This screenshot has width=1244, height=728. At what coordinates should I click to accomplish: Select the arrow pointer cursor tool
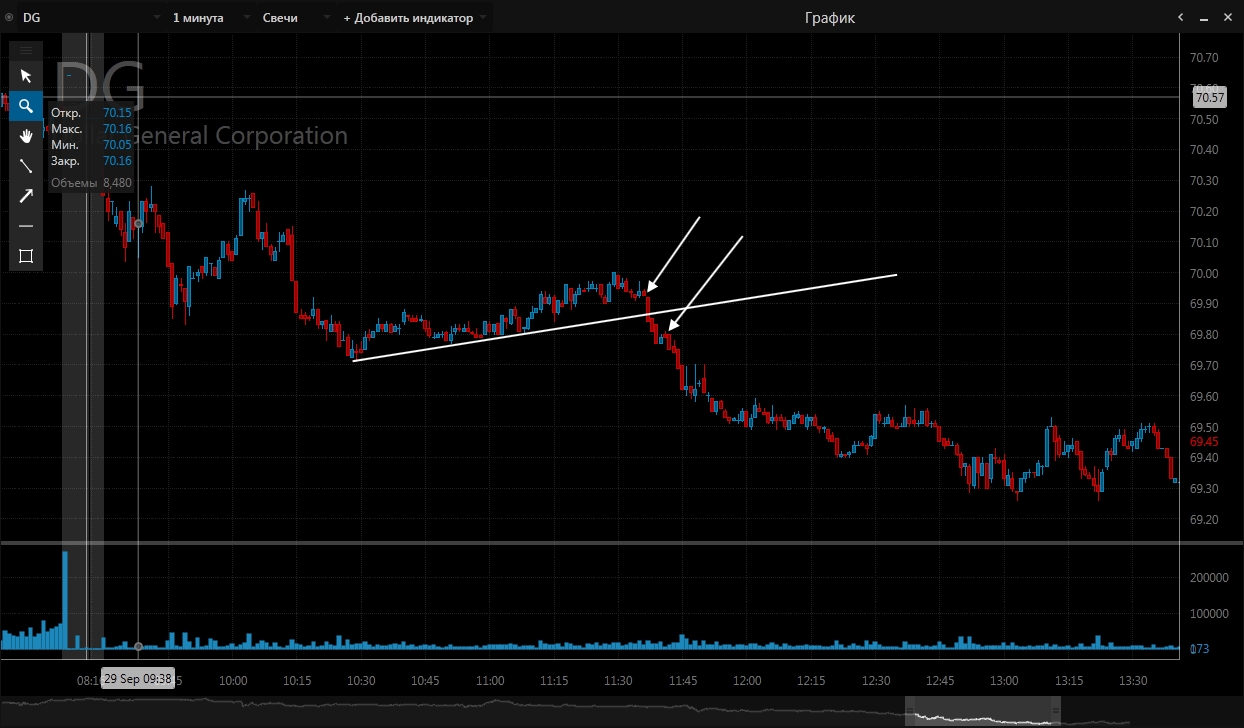(26, 76)
